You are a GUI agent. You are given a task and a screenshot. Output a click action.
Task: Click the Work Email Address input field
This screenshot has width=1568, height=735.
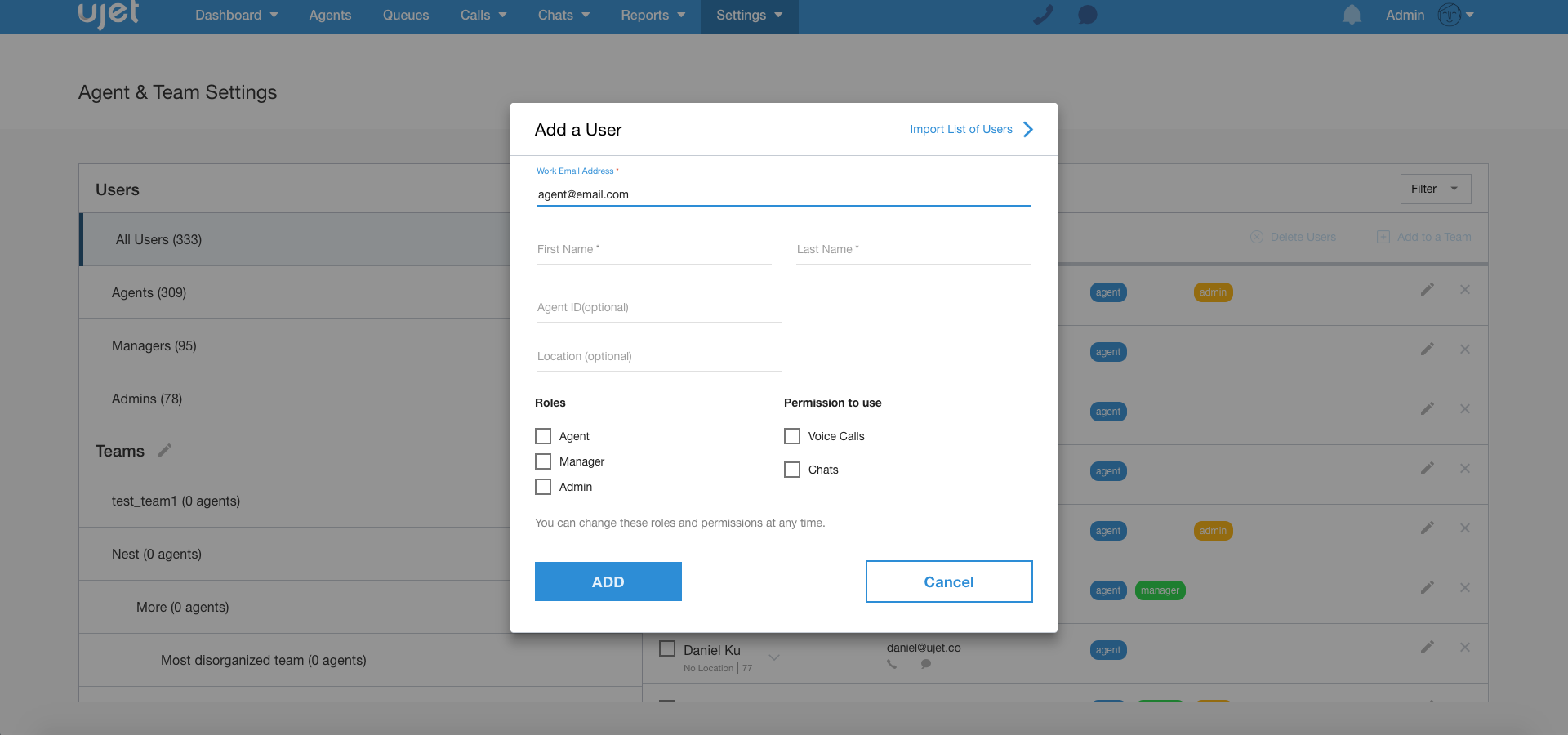pyautogui.click(x=783, y=194)
